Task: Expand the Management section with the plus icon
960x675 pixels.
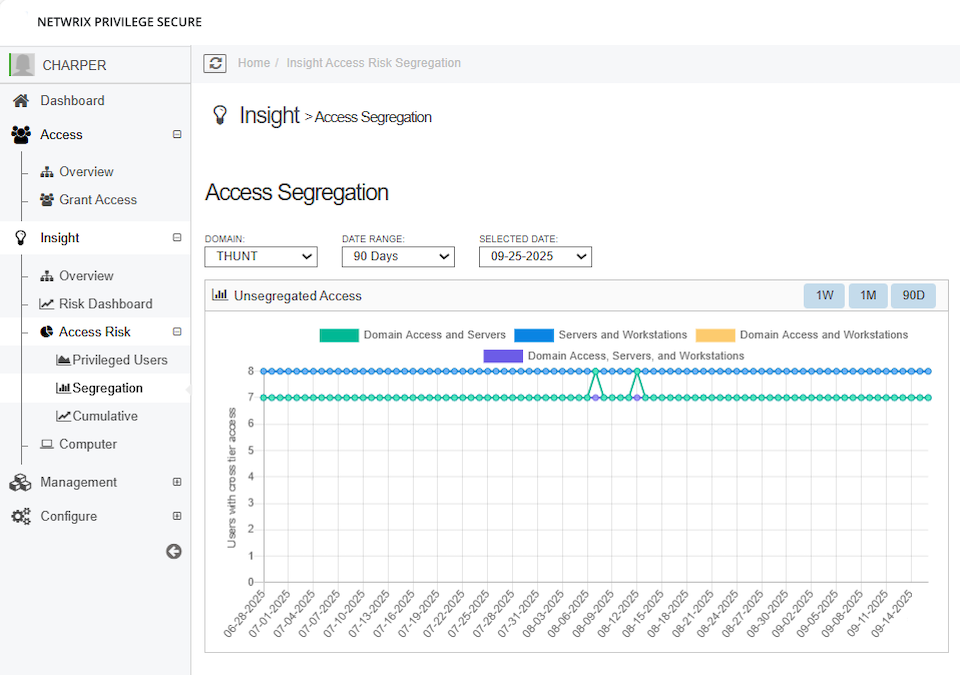Action: click(177, 482)
